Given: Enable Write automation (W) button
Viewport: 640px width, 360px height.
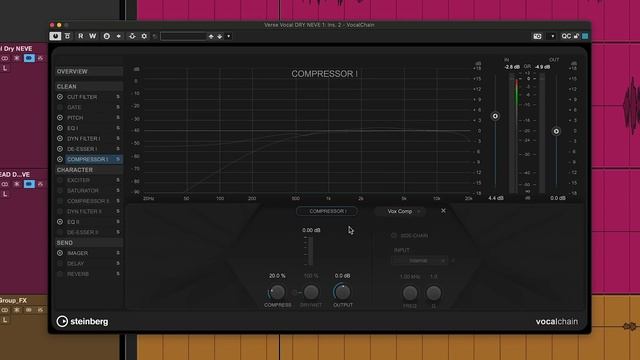Looking at the screenshot, I should [93, 36].
